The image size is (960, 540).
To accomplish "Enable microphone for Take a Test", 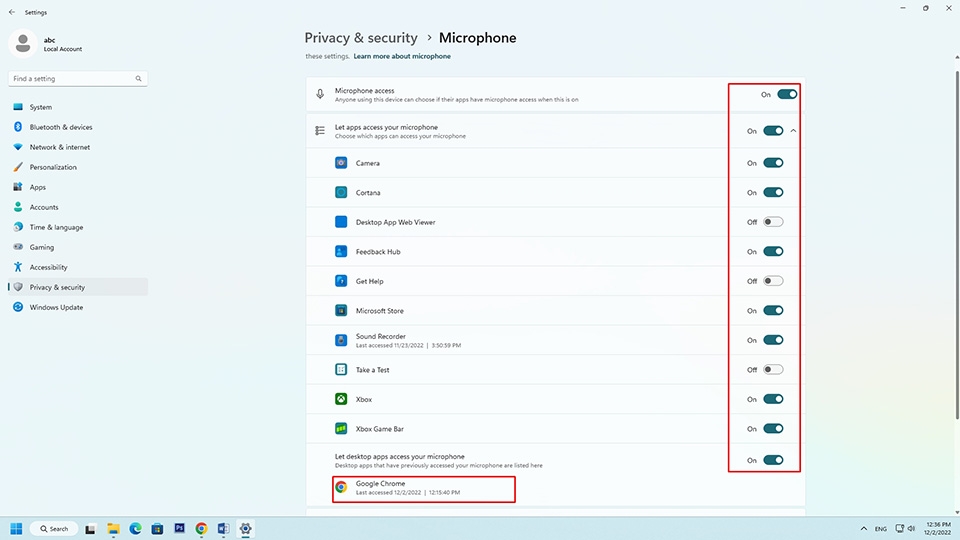I will 773,370.
